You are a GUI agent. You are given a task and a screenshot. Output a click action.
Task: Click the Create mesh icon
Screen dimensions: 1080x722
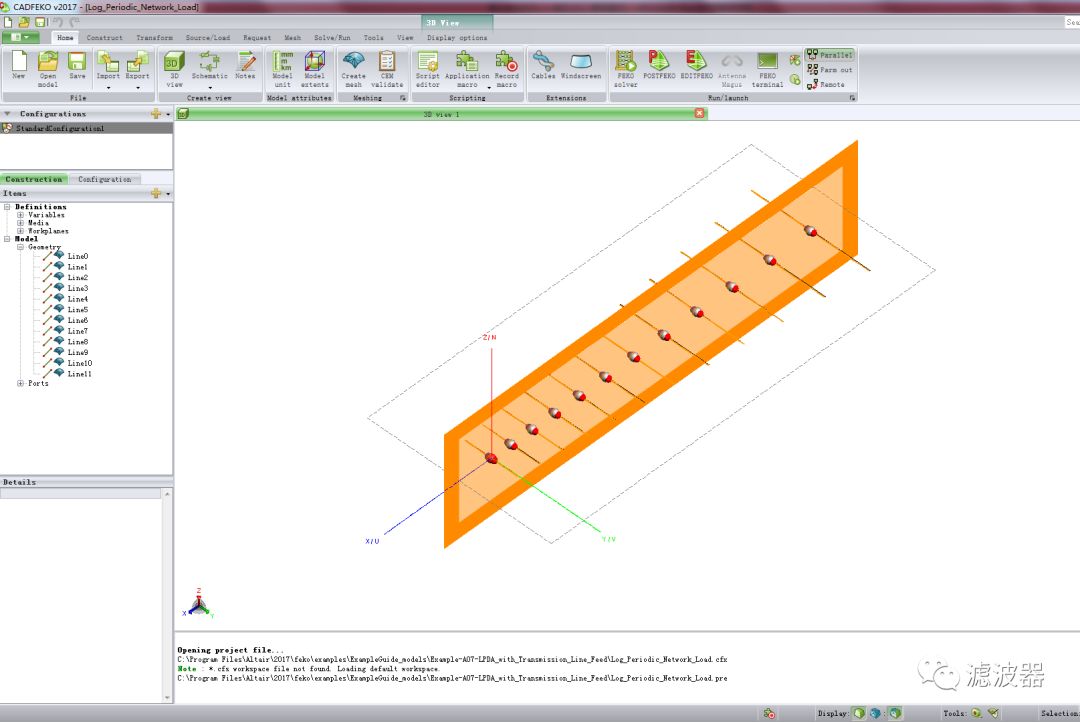point(353,69)
